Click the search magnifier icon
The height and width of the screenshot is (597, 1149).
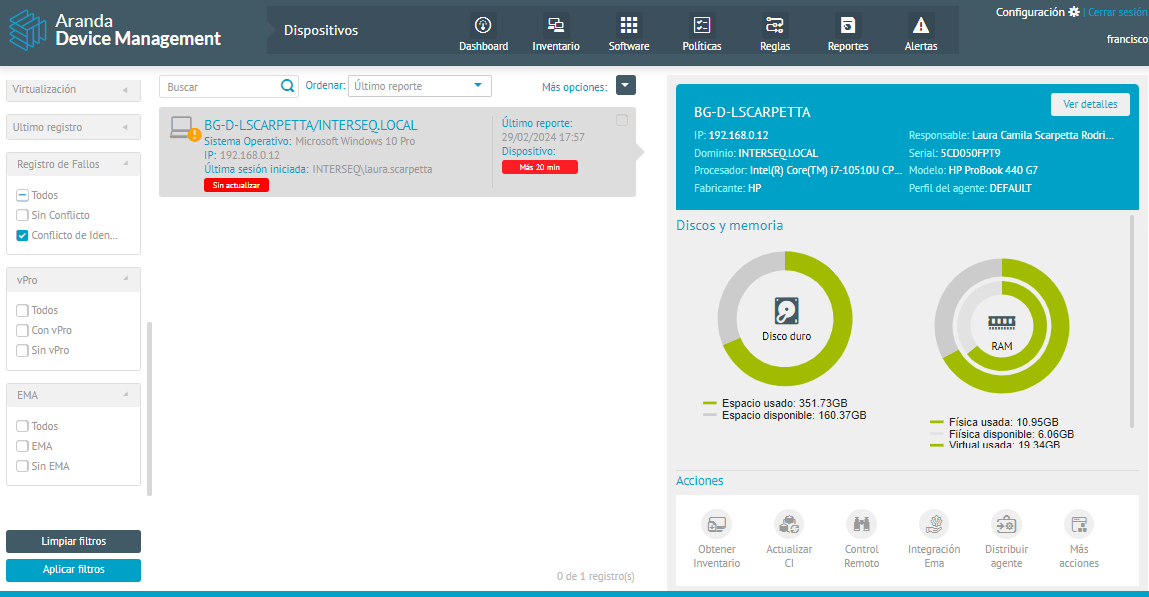287,86
